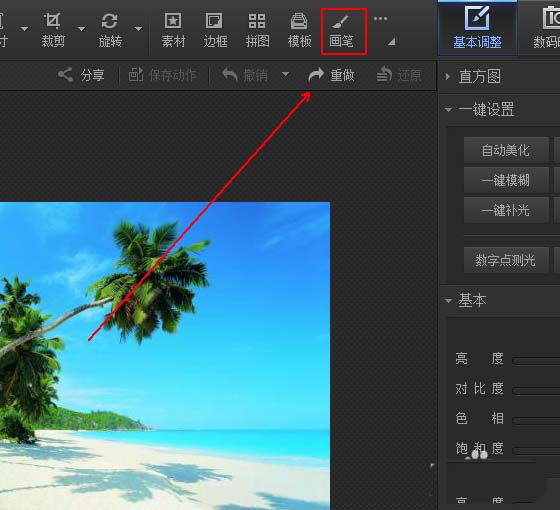Click the 自动美化 button
This screenshot has height=510, width=560.
pyautogui.click(x=506, y=150)
